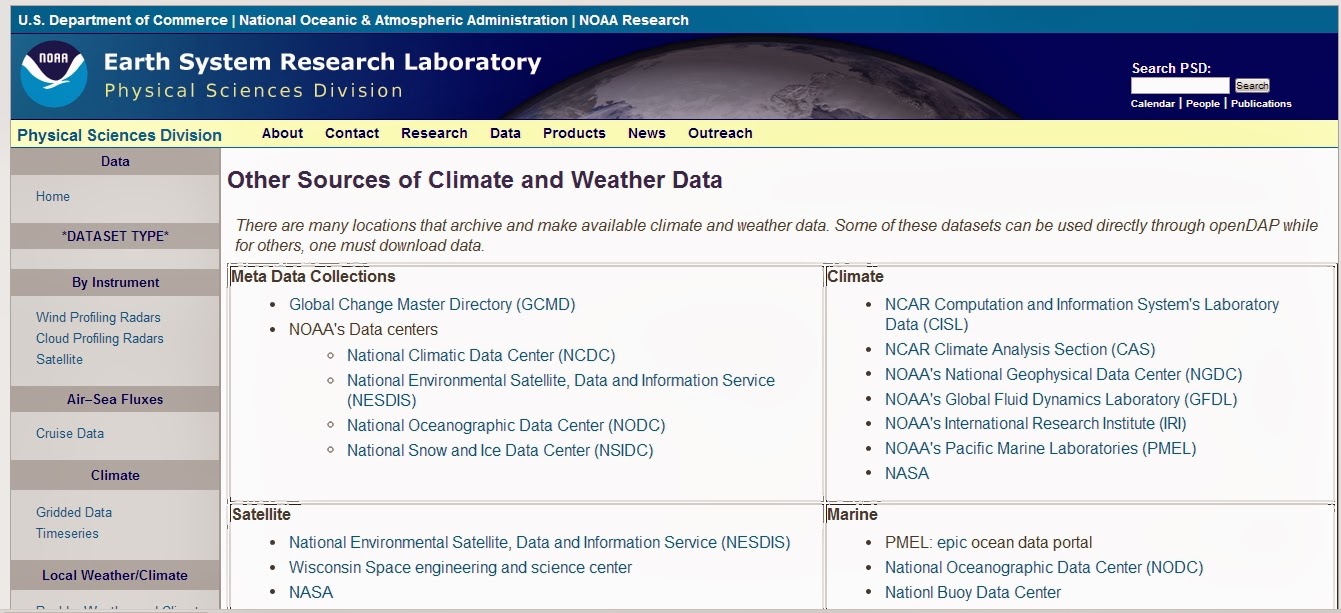Screen dimensions: 1341x613
Task: Open Gridded Data under Climate
Action: [x=74, y=513]
